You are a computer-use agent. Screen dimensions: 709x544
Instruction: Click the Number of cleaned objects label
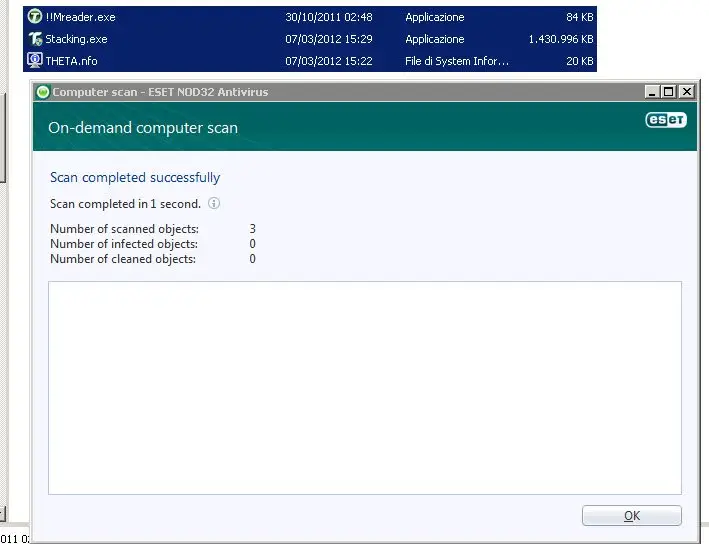[123, 259]
